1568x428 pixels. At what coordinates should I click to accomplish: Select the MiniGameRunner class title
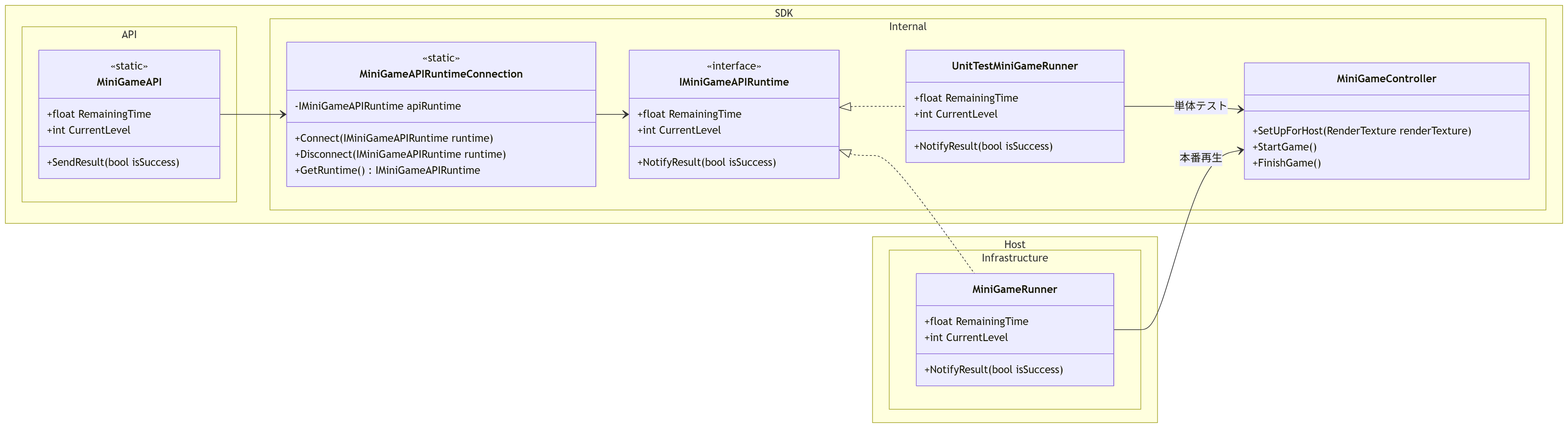(1015, 289)
